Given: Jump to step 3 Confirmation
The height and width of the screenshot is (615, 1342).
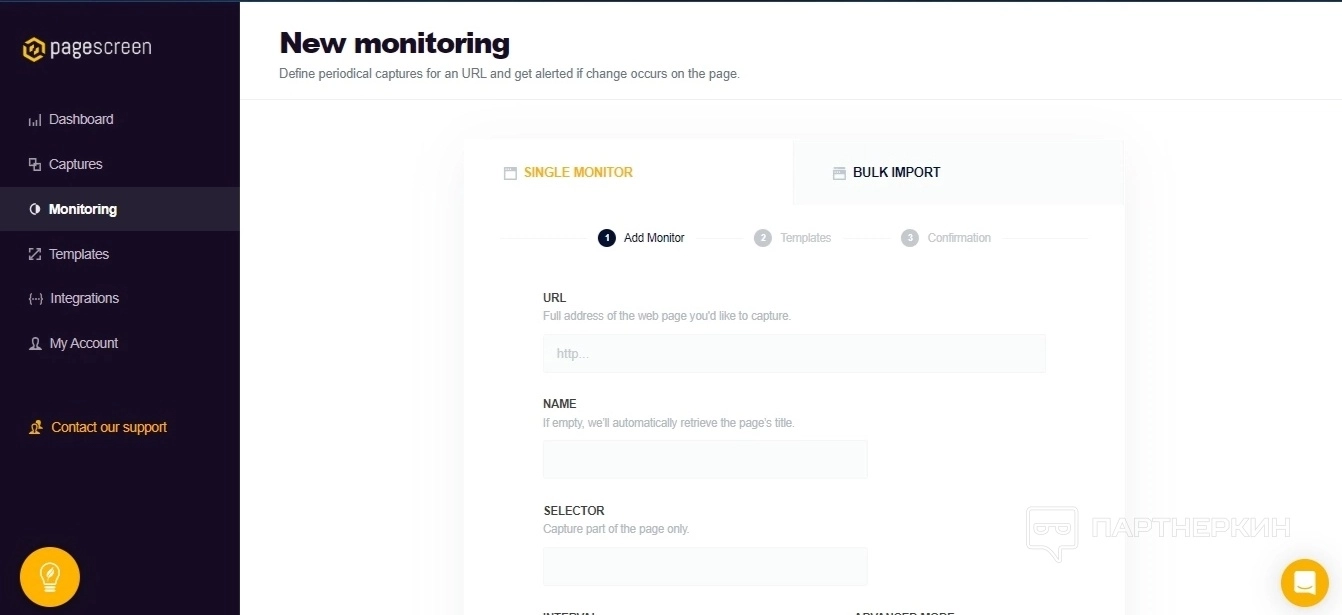Looking at the screenshot, I should pos(946,238).
